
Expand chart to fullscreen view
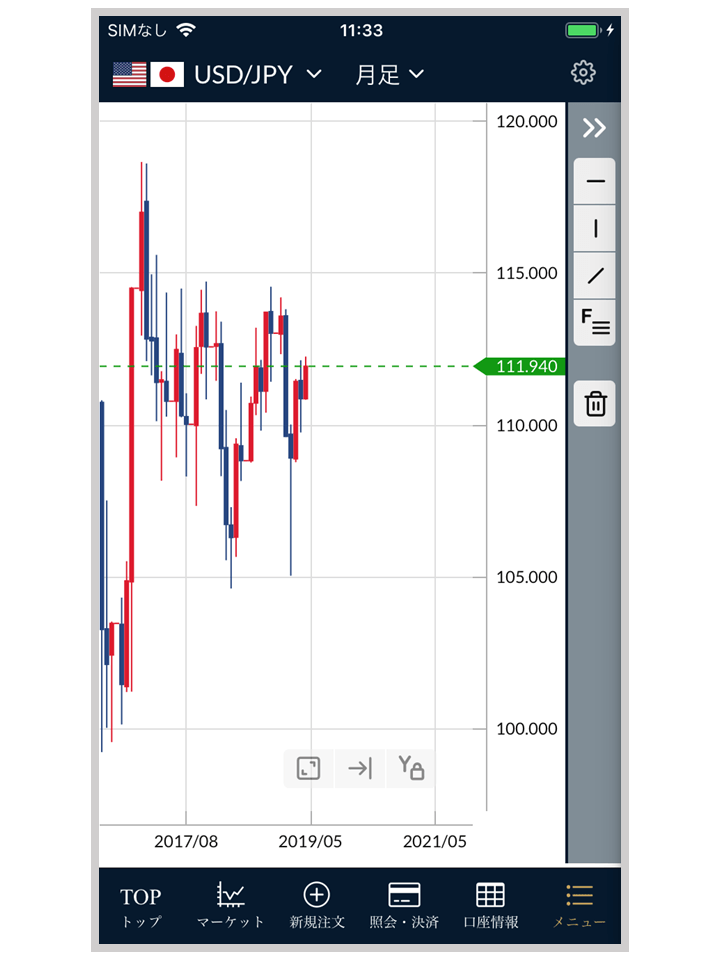click(x=308, y=768)
